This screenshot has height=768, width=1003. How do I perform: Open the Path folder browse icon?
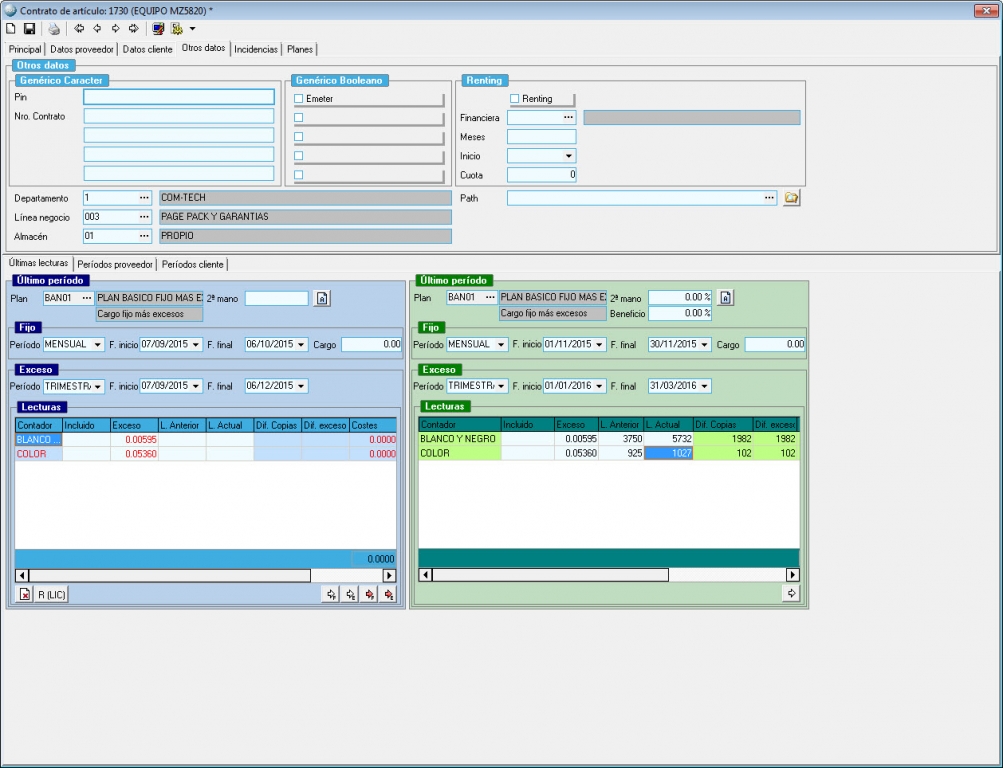point(791,198)
